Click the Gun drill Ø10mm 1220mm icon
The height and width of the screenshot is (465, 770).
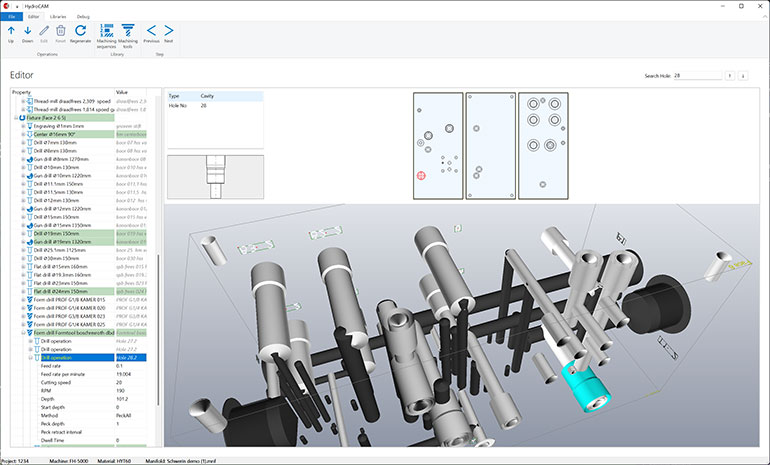(30, 176)
